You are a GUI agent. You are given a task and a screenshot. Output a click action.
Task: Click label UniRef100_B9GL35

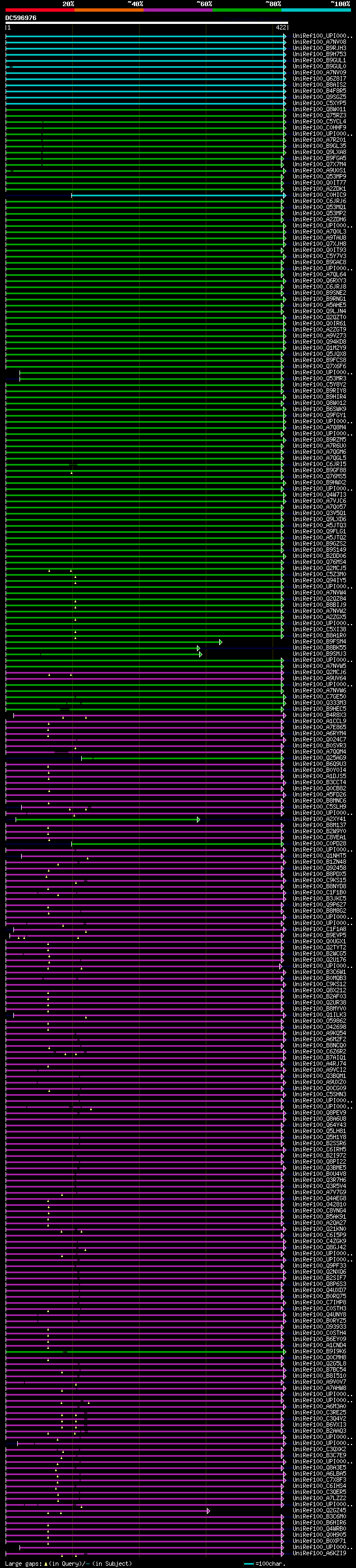(319, 146)
